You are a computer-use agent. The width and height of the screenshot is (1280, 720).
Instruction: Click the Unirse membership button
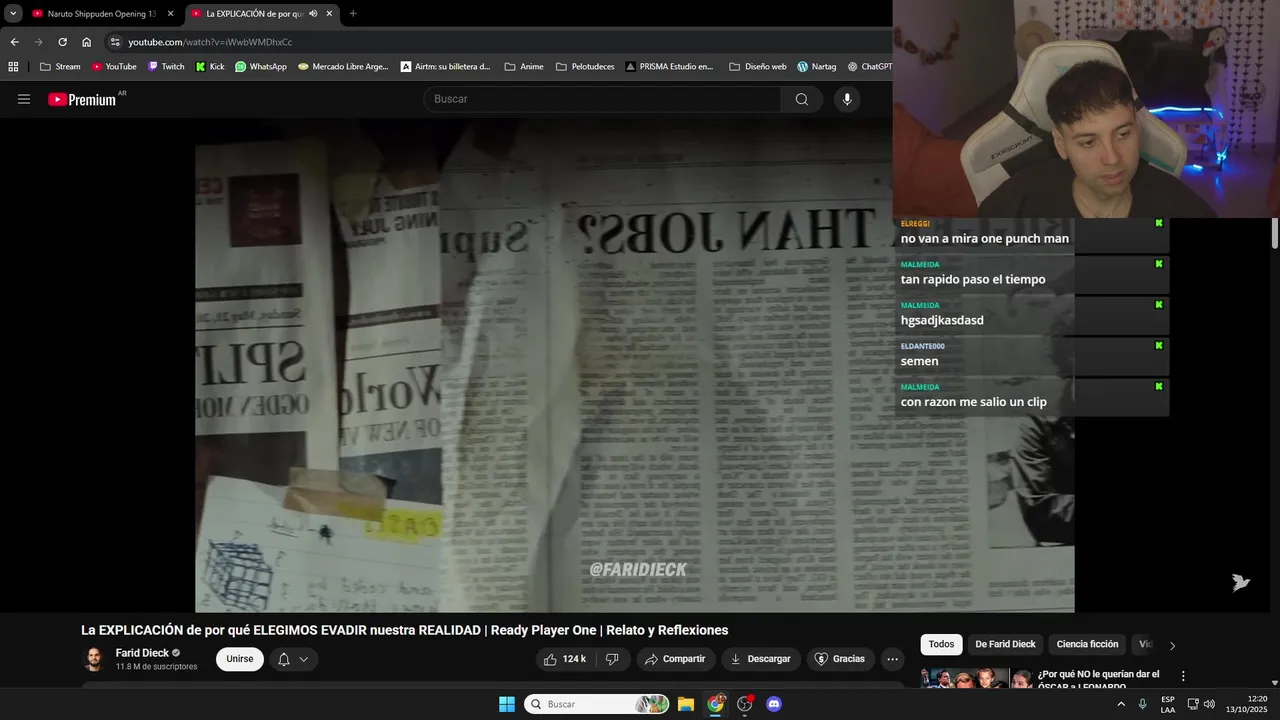[x=240, y=659]
